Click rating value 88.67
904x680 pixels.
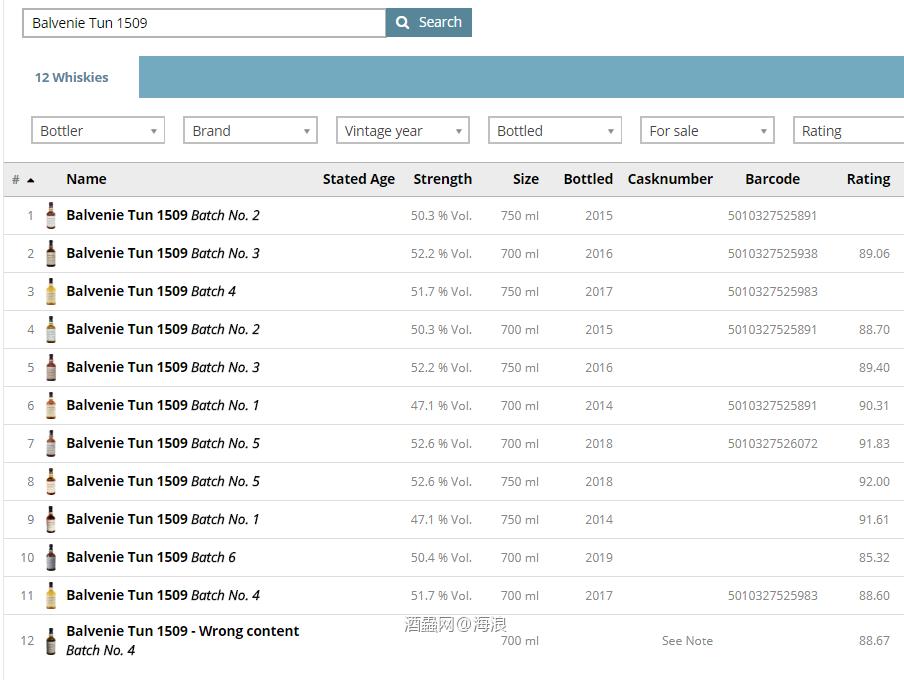tap(874, 641)
